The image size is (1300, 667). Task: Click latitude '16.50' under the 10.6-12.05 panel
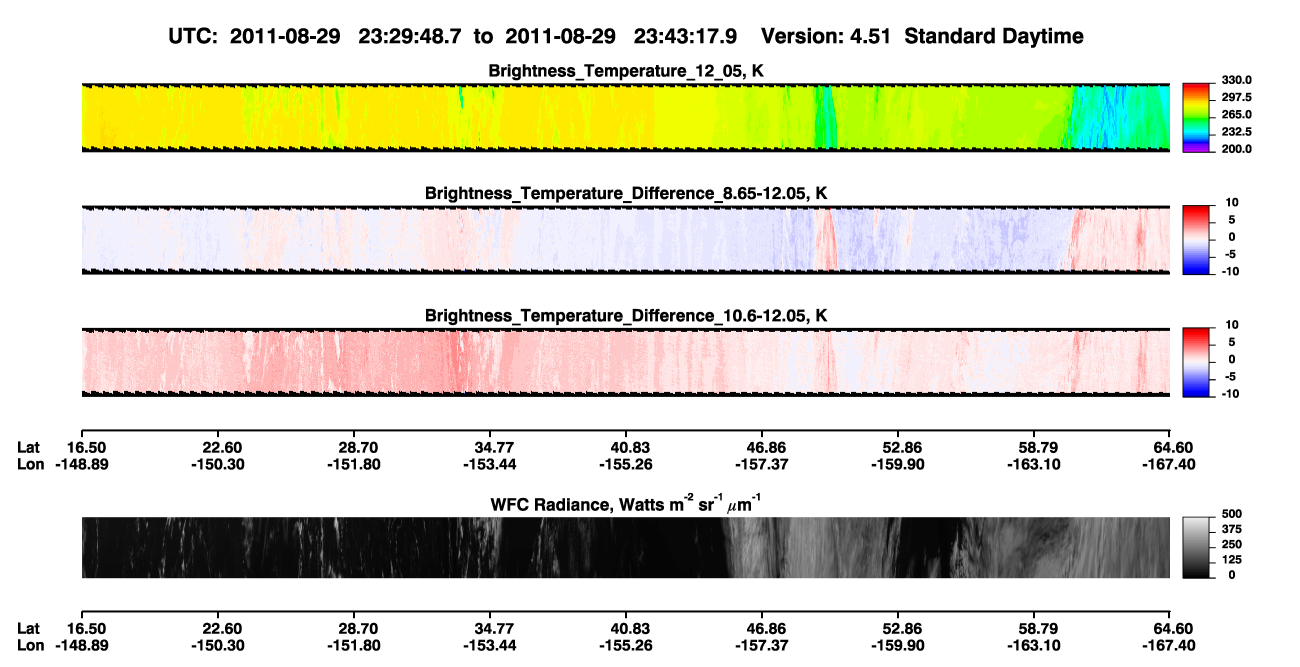point(87,448)
